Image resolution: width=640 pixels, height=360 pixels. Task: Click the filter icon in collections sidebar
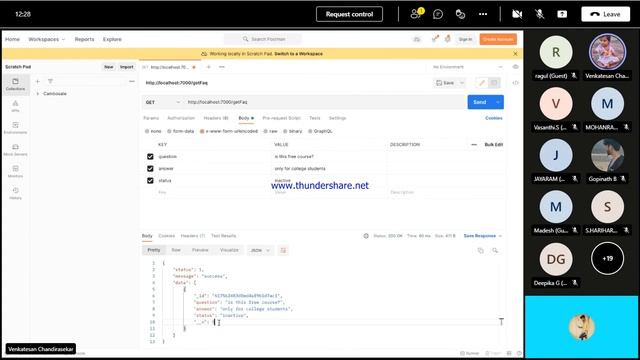coord(50,81)
